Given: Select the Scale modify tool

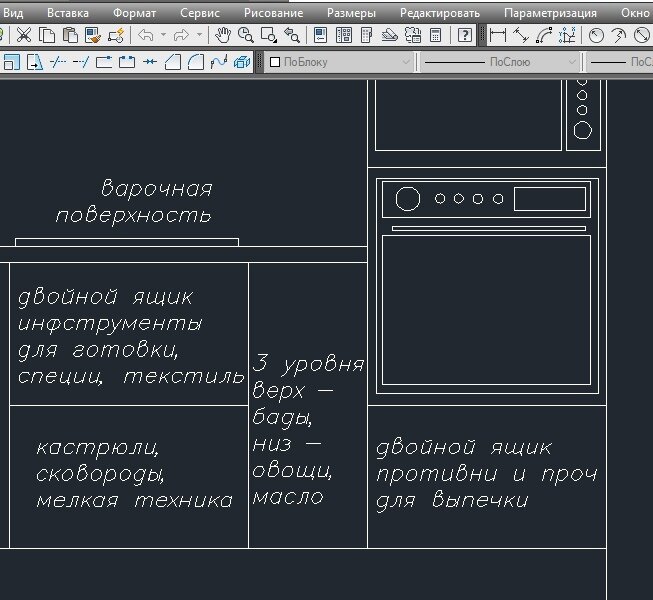Looking at the screenshot, I should pos(12,62).
